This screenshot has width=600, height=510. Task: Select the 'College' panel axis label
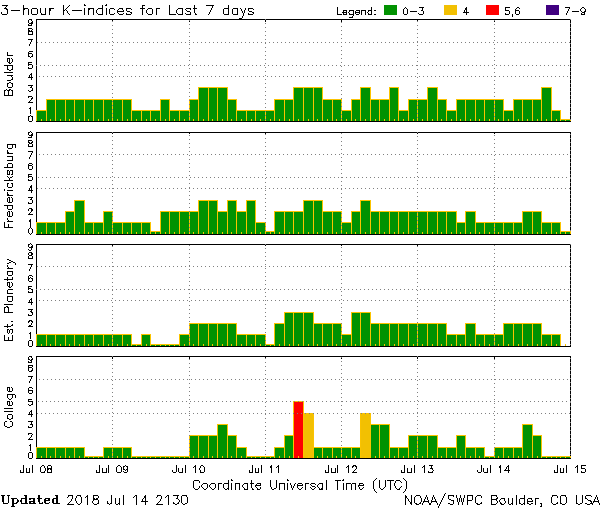tap(8, 407)
